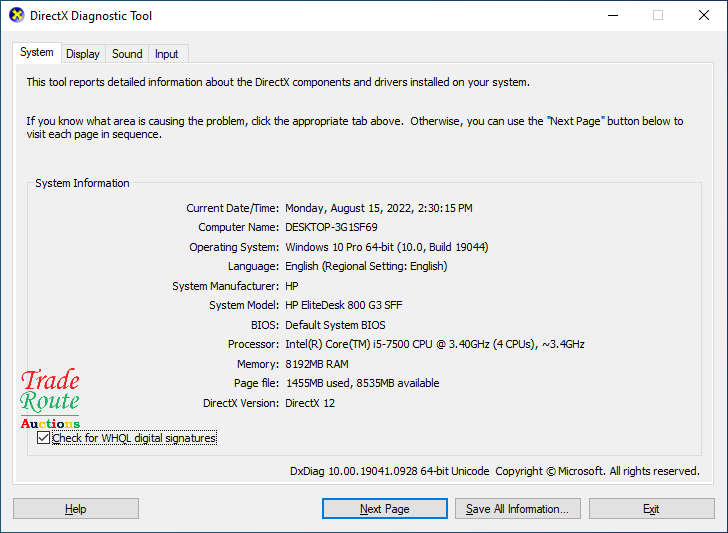Open the Sound tab

[x=127, y=54]
